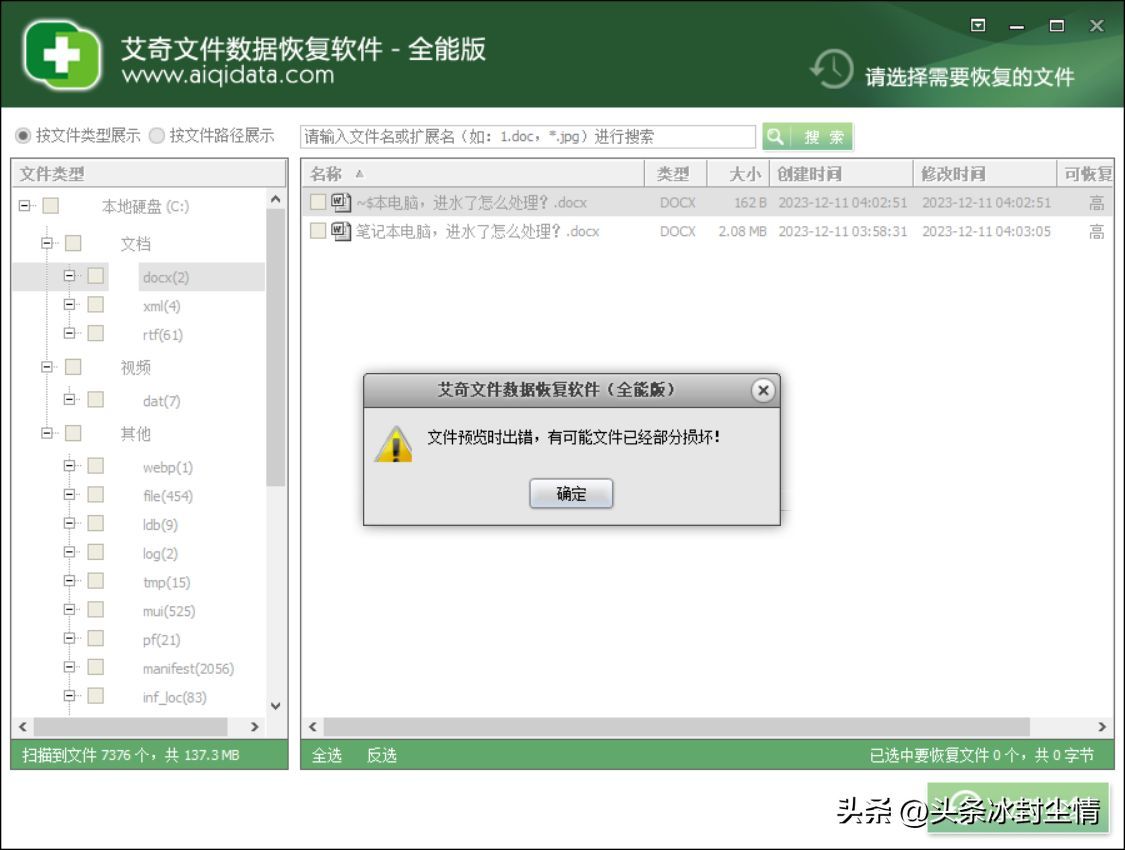This screenshot has width=1125, height=850.
Task: Toggle the tmp(15) node expander
Action: pos(70,580)
